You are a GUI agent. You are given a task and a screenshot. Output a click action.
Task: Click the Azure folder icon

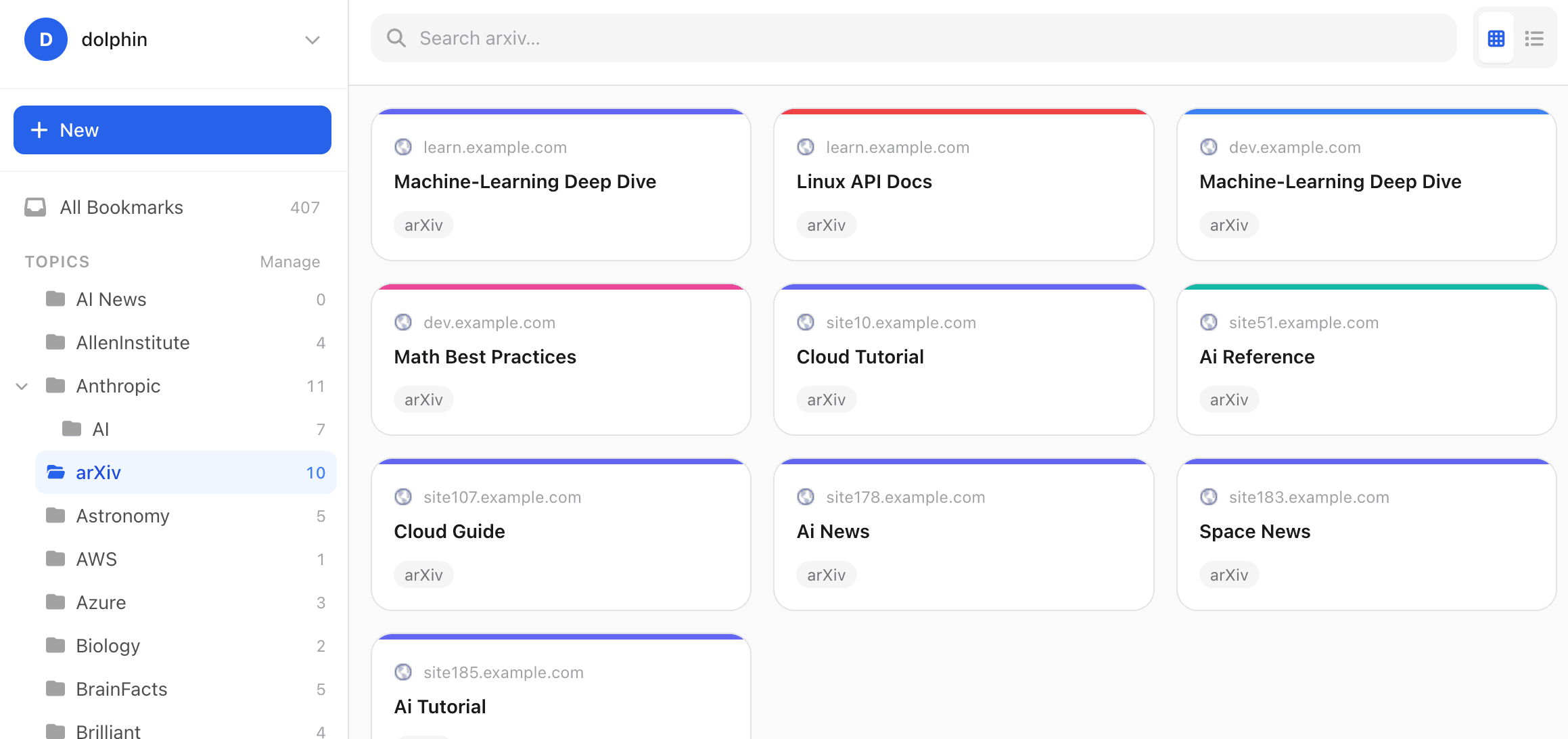click(55, 602)
